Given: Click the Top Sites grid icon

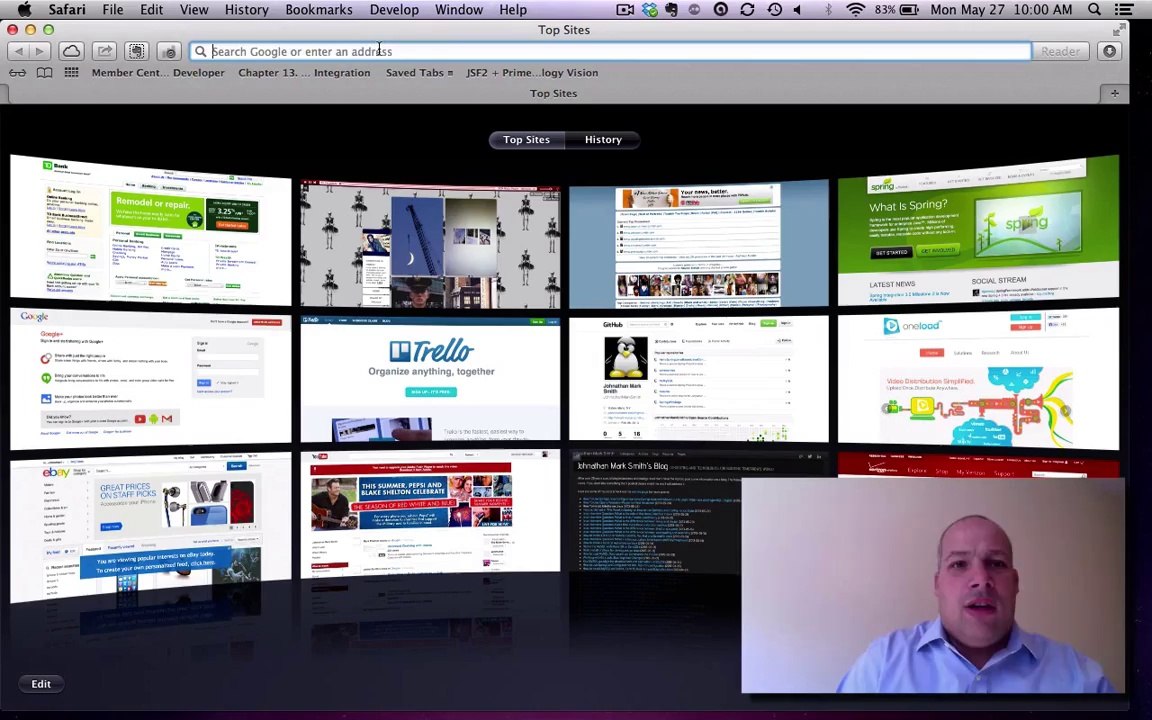Looking at the screenshot, I should (71, 73).
